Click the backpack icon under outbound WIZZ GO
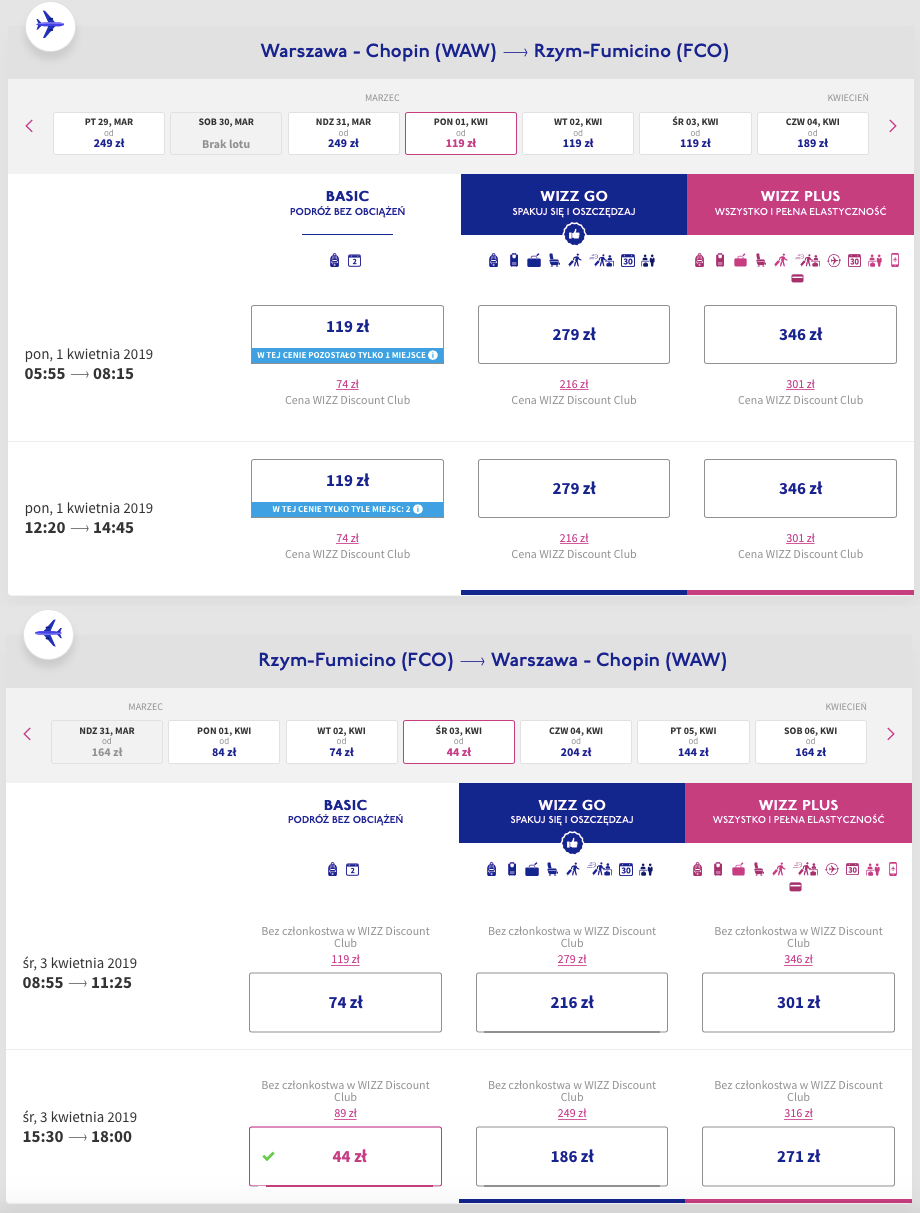 pyautogui.click(x=493, y=261)
